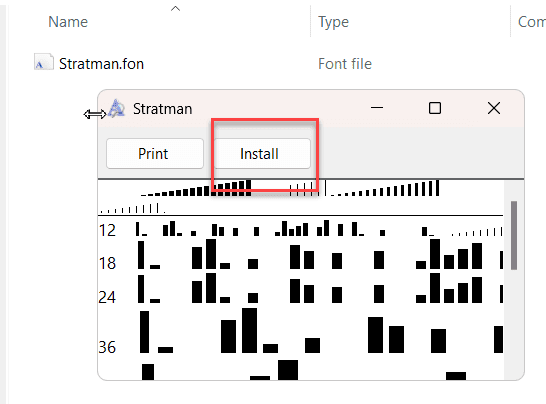
Task: Click the 18 point font sample row
Action: click(301, 256)
